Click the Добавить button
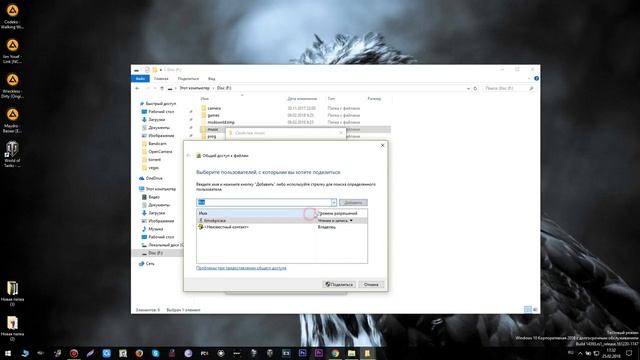 pyautogui.click(x=353, y=202)
